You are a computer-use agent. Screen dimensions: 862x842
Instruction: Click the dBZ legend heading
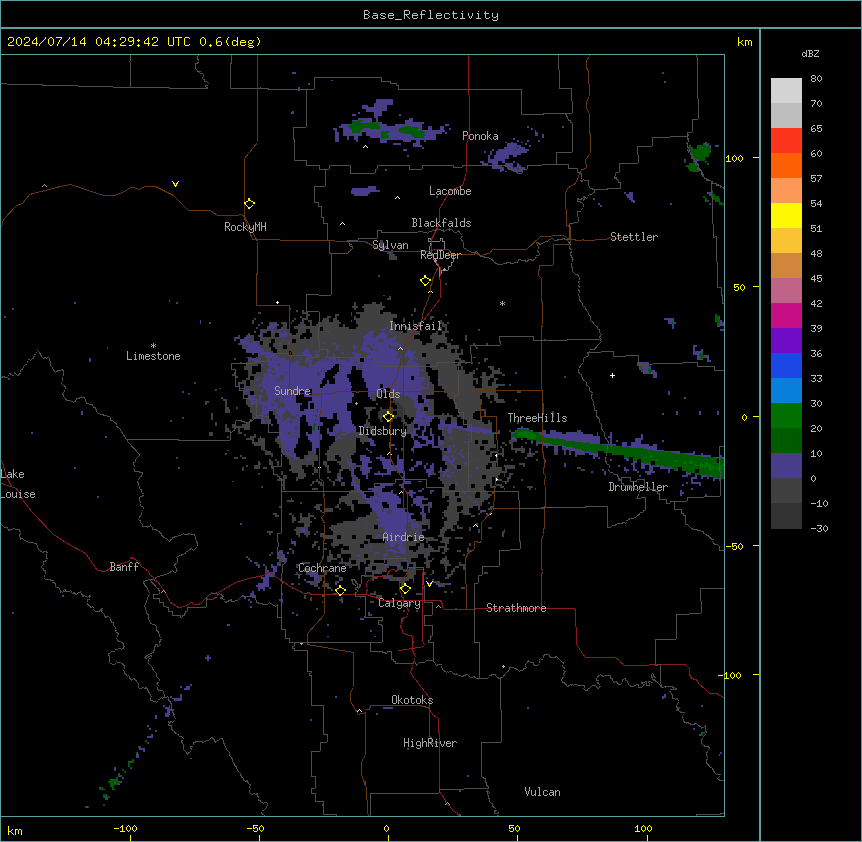[810, 53]
